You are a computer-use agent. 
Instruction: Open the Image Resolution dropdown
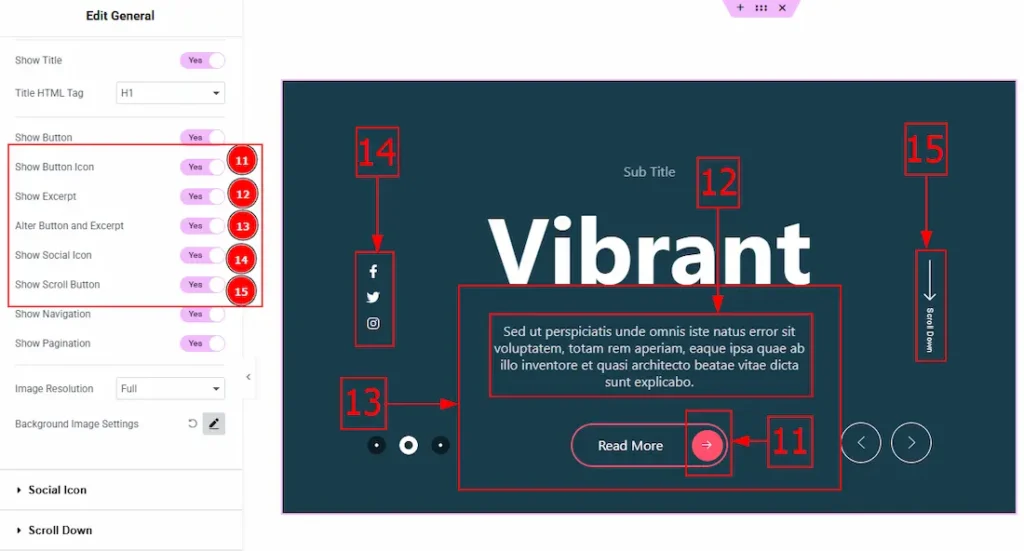(170, 389)
